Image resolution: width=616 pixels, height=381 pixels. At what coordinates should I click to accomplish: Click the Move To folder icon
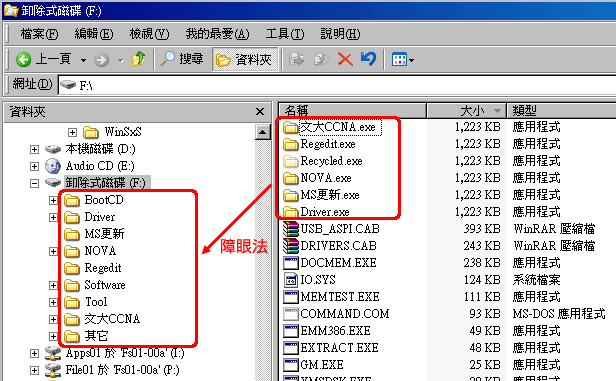[297, 60]
